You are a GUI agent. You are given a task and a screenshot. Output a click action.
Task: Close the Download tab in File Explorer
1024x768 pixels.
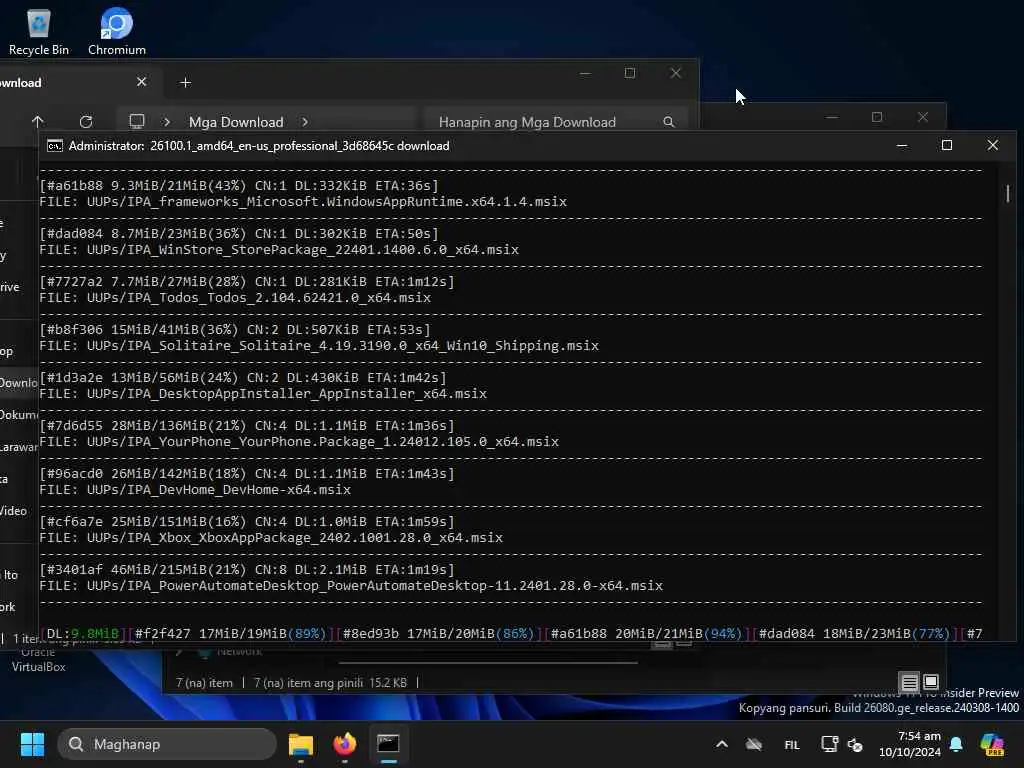(x=141, y=82)
